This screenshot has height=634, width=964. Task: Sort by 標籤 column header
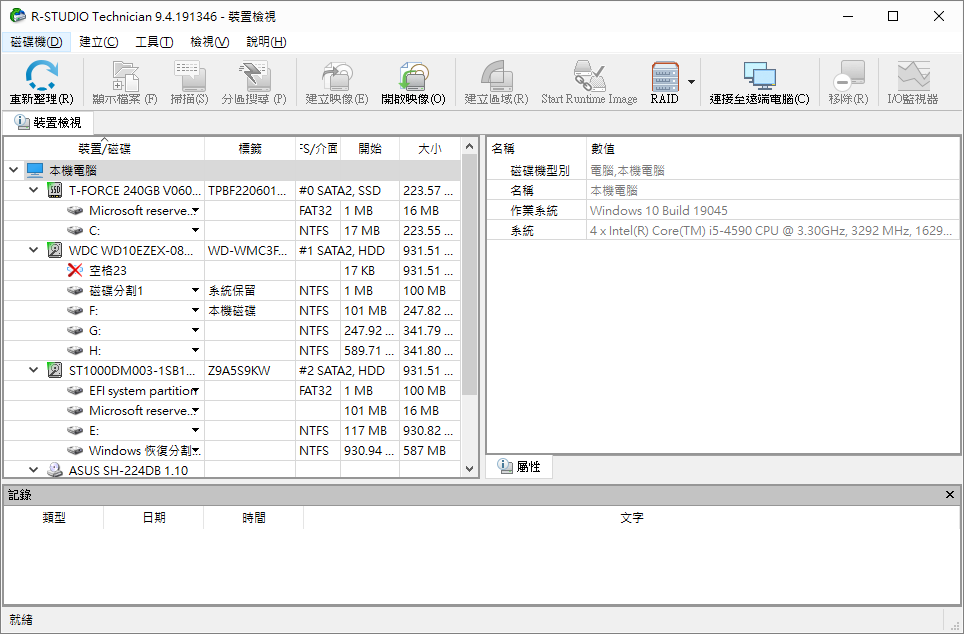click(x=250, y=149)
